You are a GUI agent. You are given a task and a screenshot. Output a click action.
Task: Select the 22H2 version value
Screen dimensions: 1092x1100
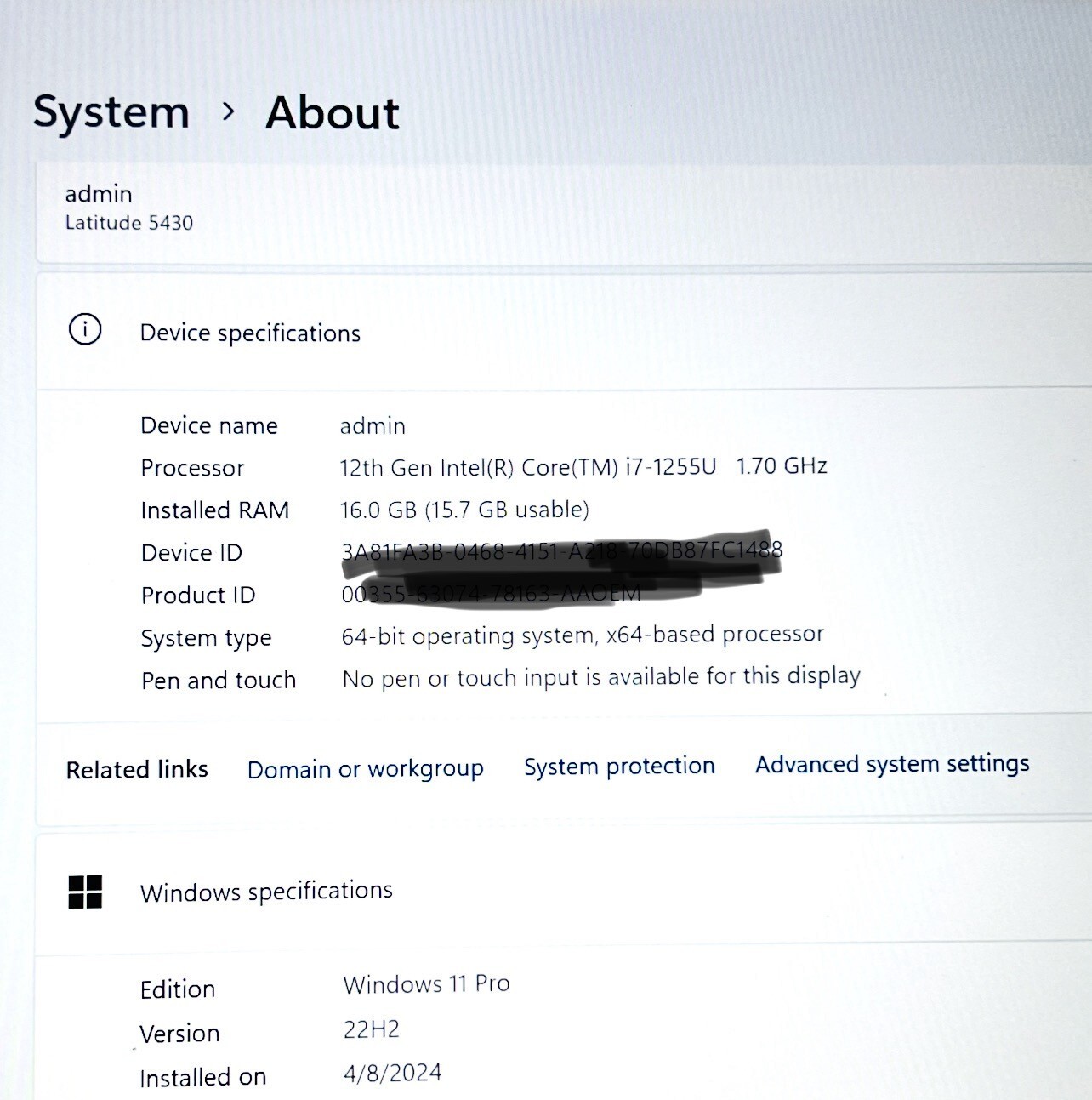pyautogui.click(x=372, y=1029)
